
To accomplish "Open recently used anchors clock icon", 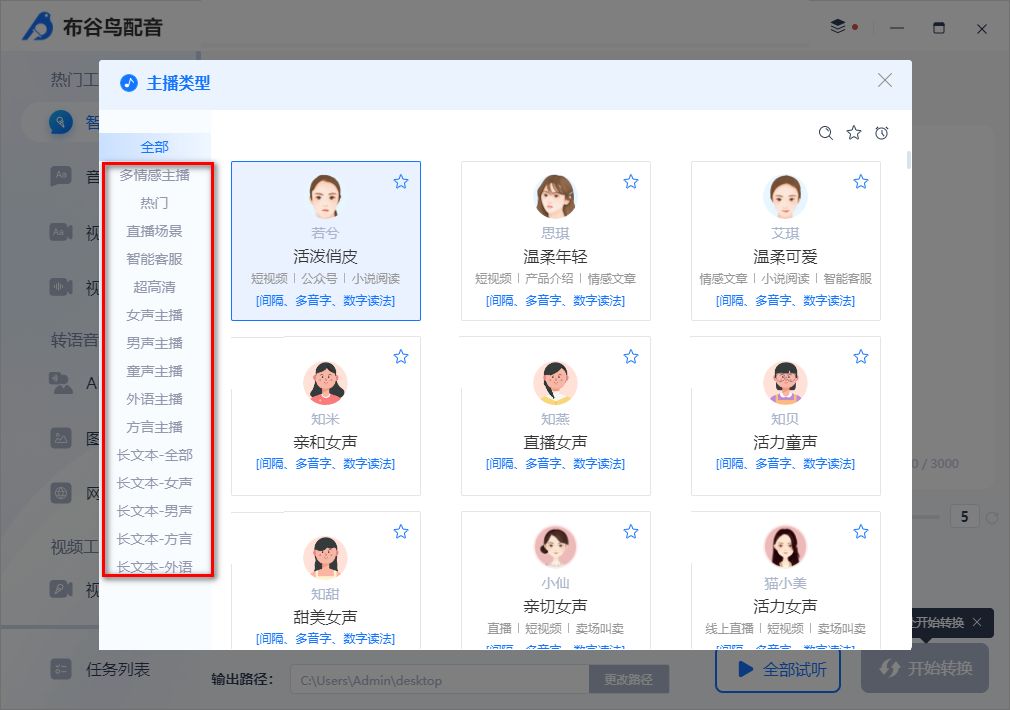I will tap(882, 133).
